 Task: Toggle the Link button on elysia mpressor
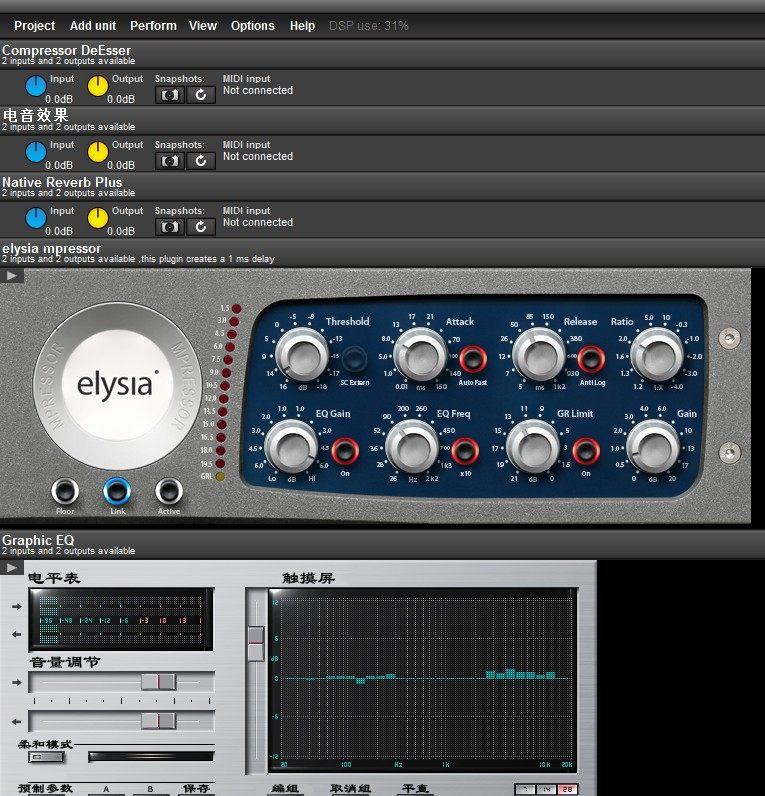[x=117, y=491]
